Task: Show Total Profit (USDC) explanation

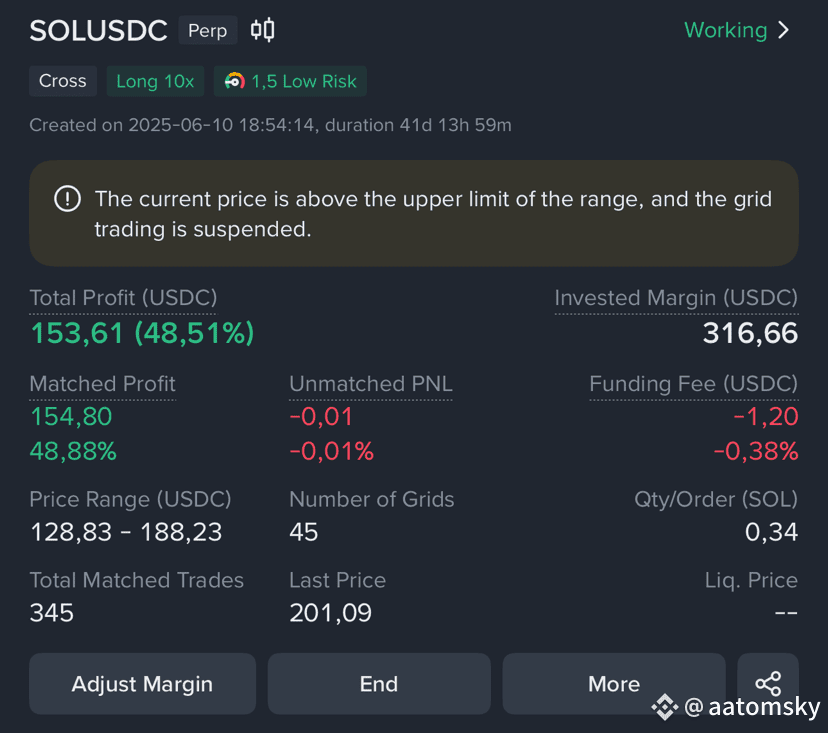Action: point(123,298)
